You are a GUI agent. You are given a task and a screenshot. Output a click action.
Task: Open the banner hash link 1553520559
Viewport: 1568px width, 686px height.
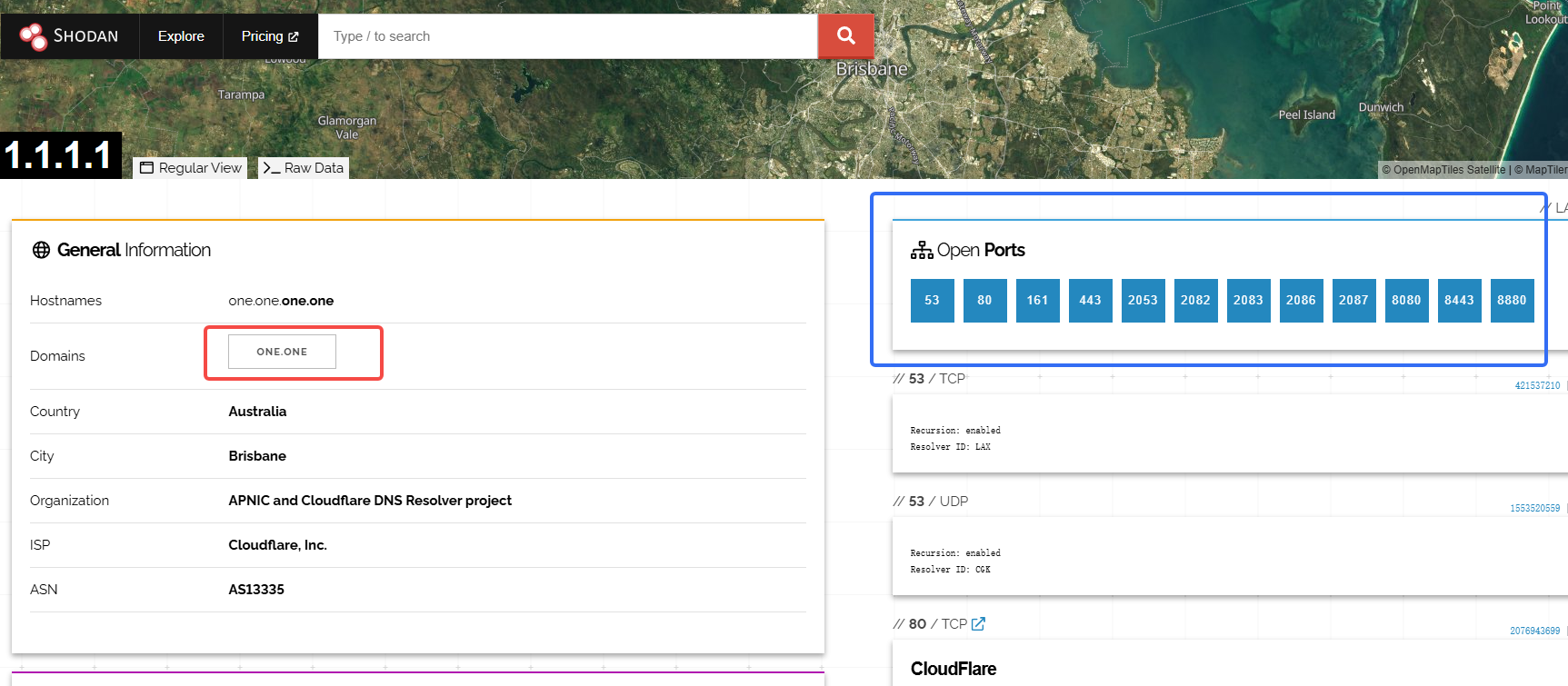point(1535,509)
